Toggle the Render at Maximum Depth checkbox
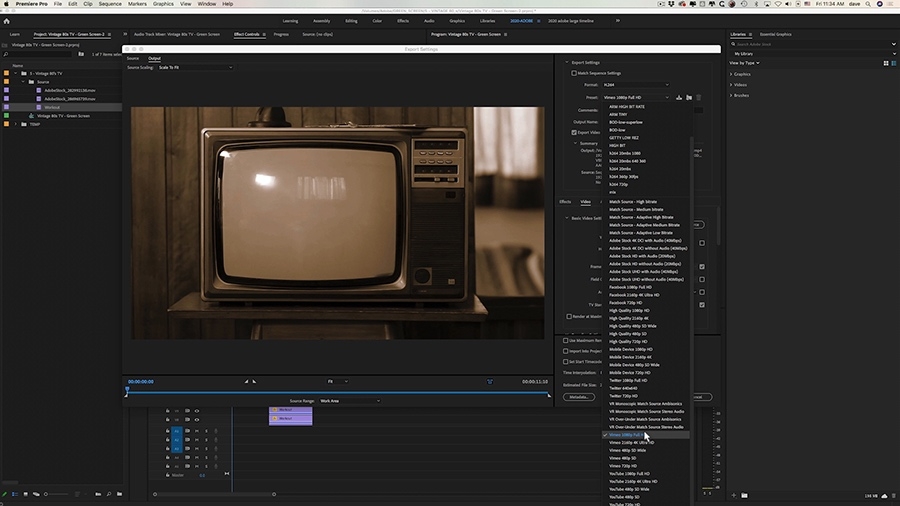The image size is (900, 506). click(x=569, y=316)
